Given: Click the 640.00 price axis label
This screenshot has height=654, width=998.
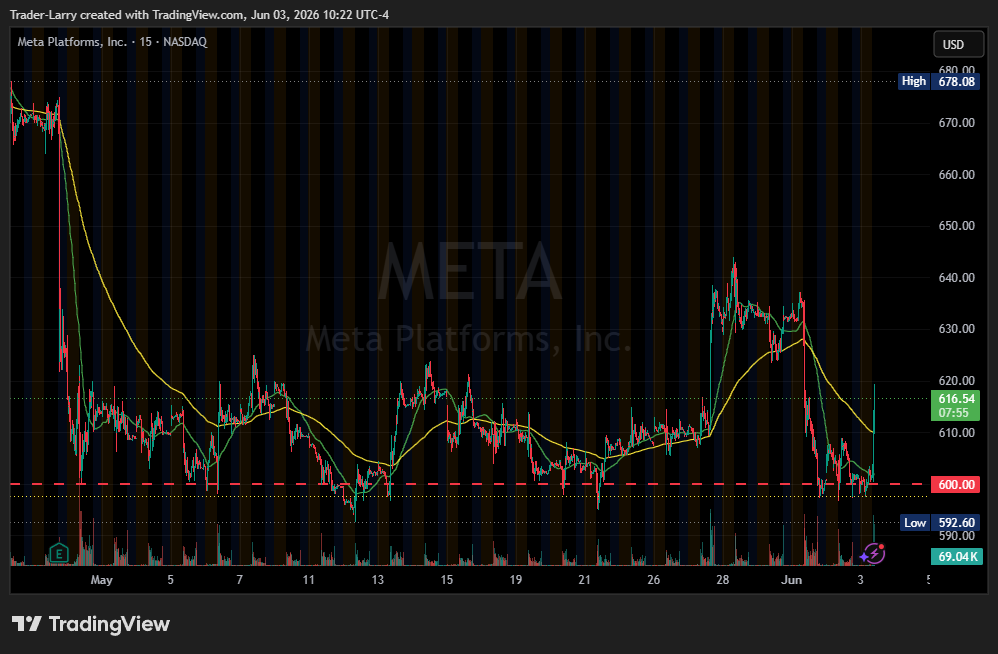Looking at the screenshot, I should point(957,277).
